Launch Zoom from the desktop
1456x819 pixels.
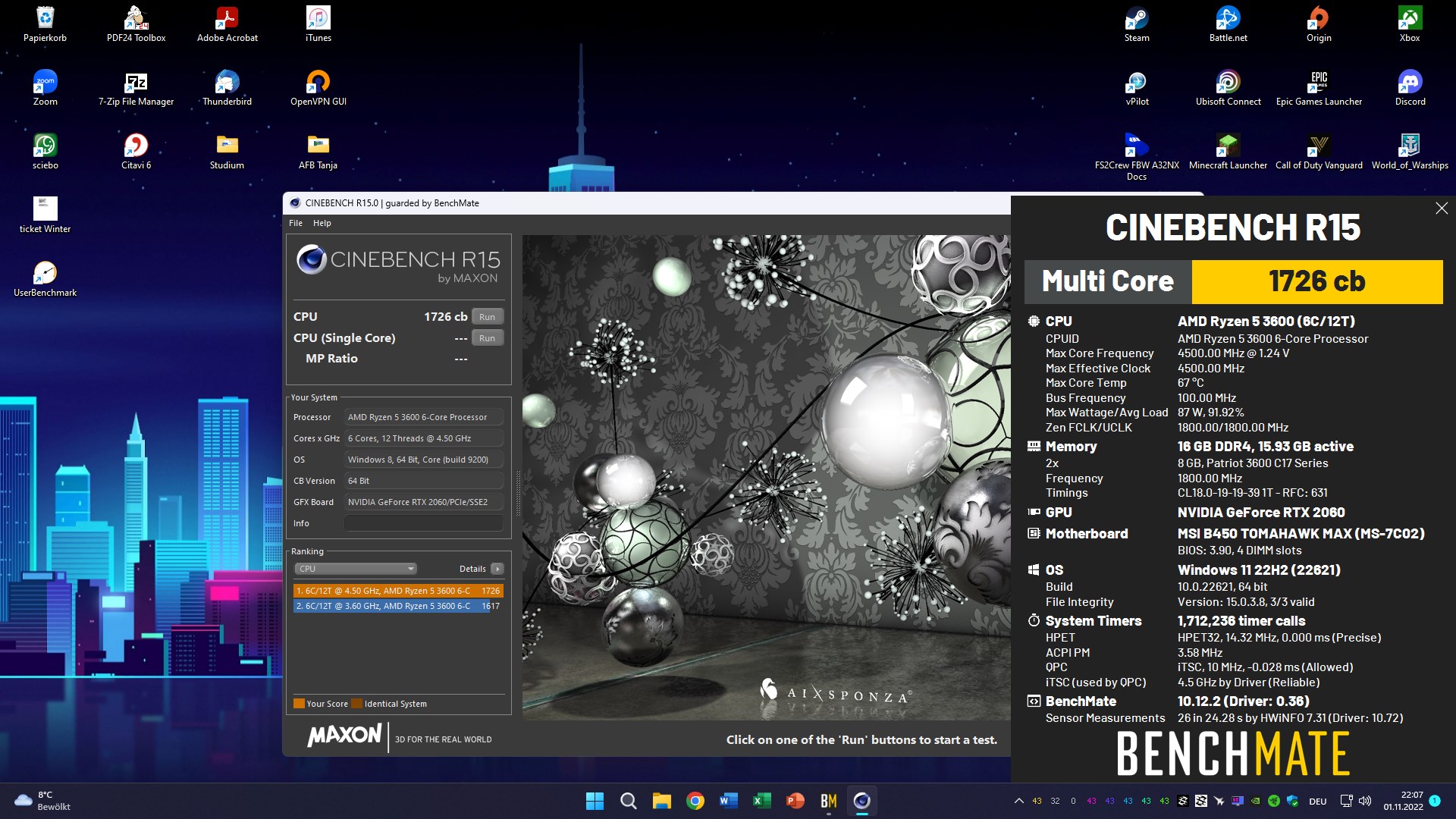click(x=45, y=87)
